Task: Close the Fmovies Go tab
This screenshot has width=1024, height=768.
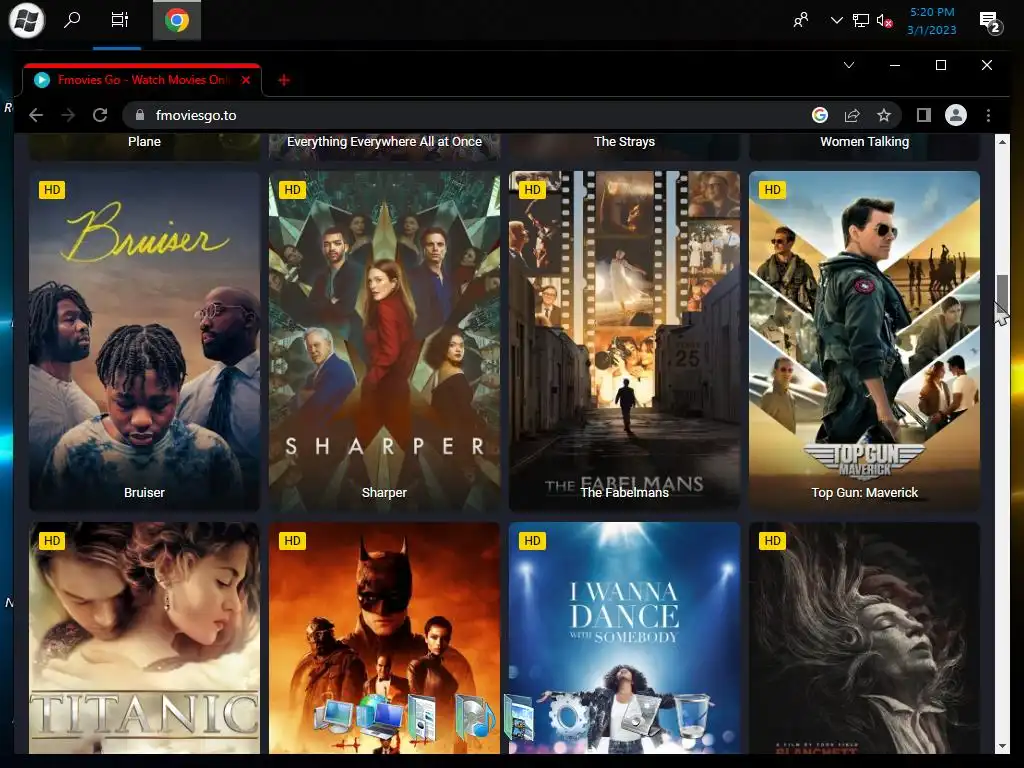Action: tap(246, 80)
